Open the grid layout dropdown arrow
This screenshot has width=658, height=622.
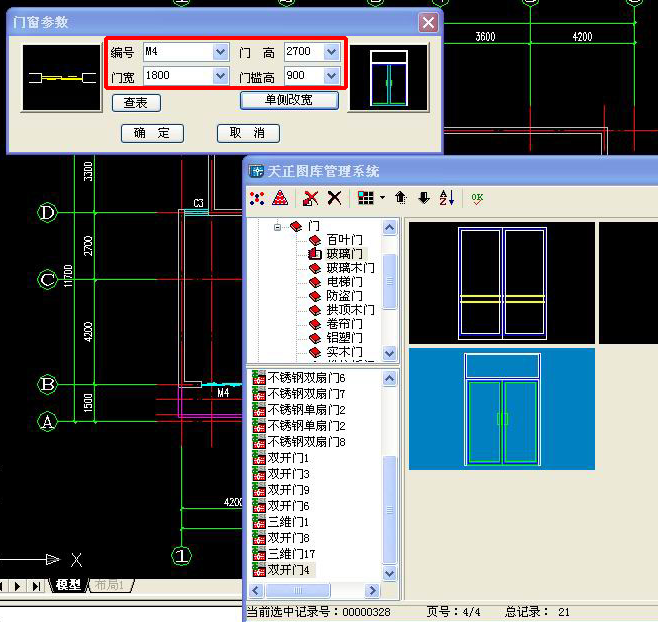tap(382, 197)
